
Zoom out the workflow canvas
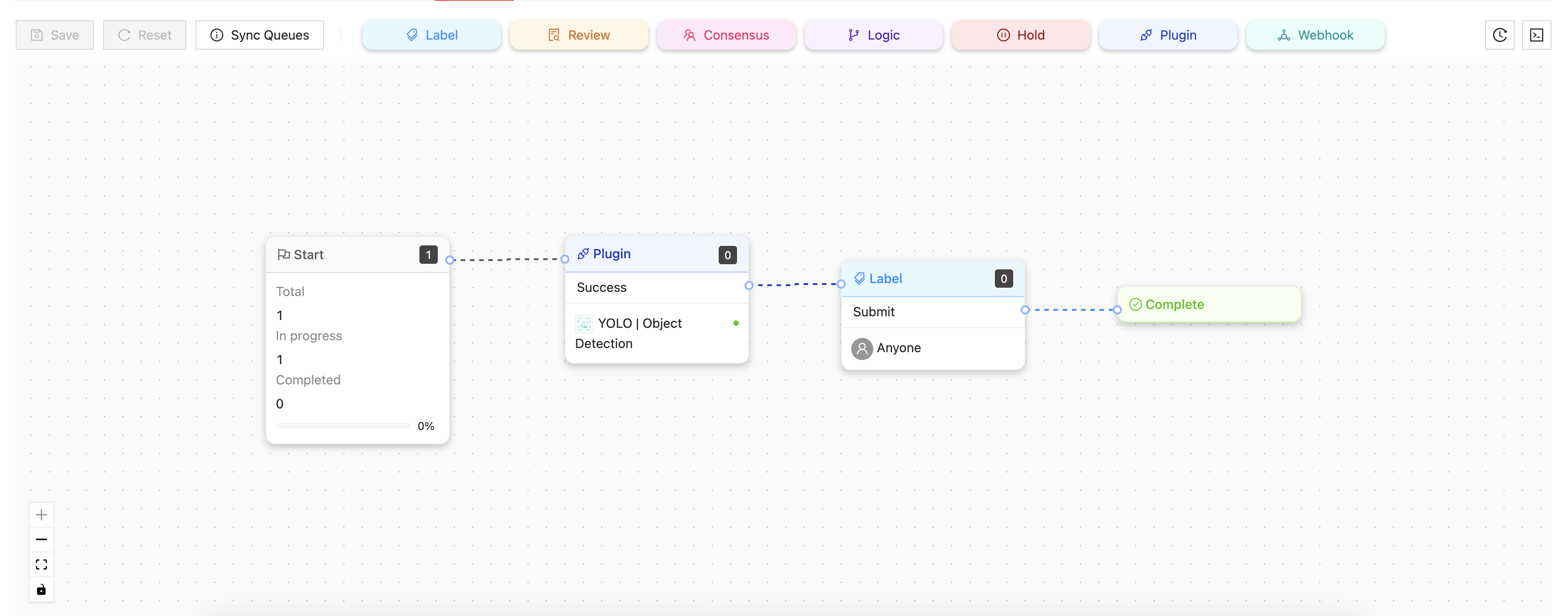point(41,539)
